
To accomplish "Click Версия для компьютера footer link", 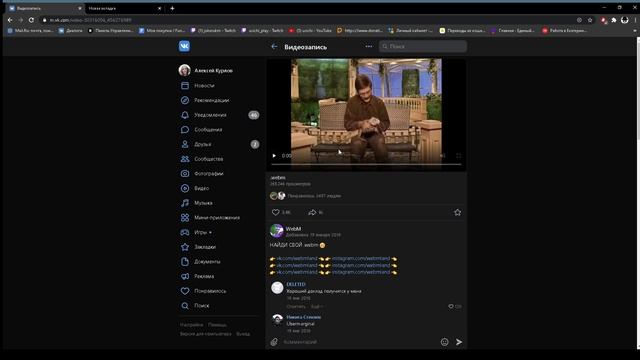I will click(x=206, y=334).
